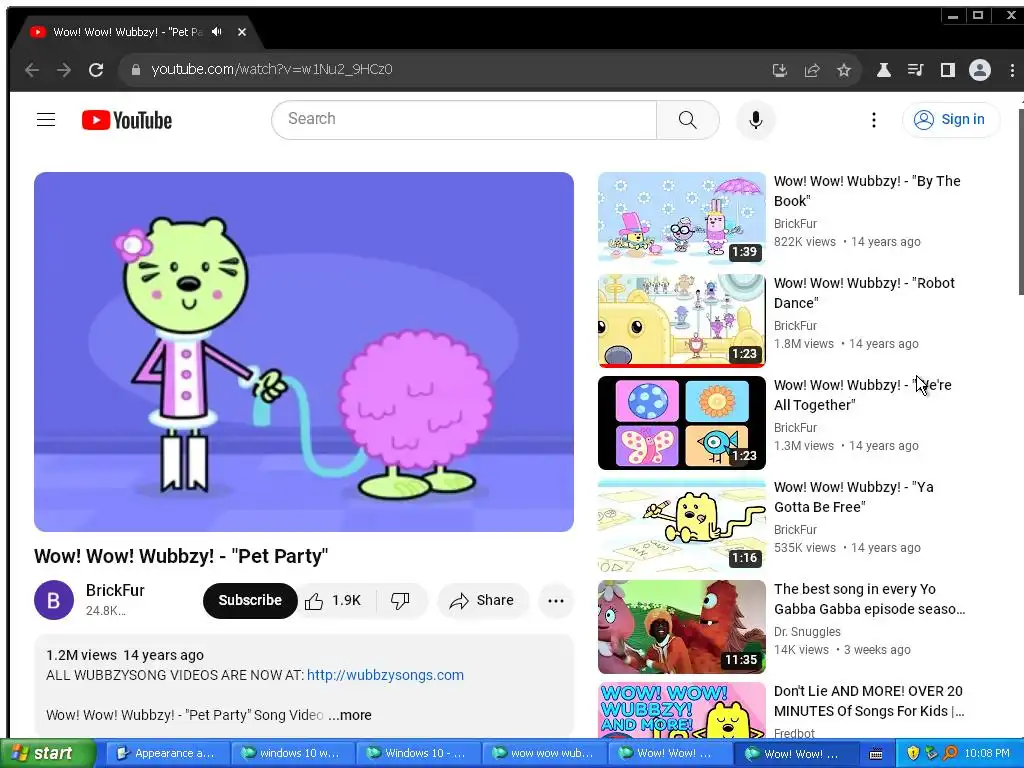Switch to "wow wow wub..." taskbar item
Image resolution: width=1024 pixels, height=768 pixels.
coord(543,753)
